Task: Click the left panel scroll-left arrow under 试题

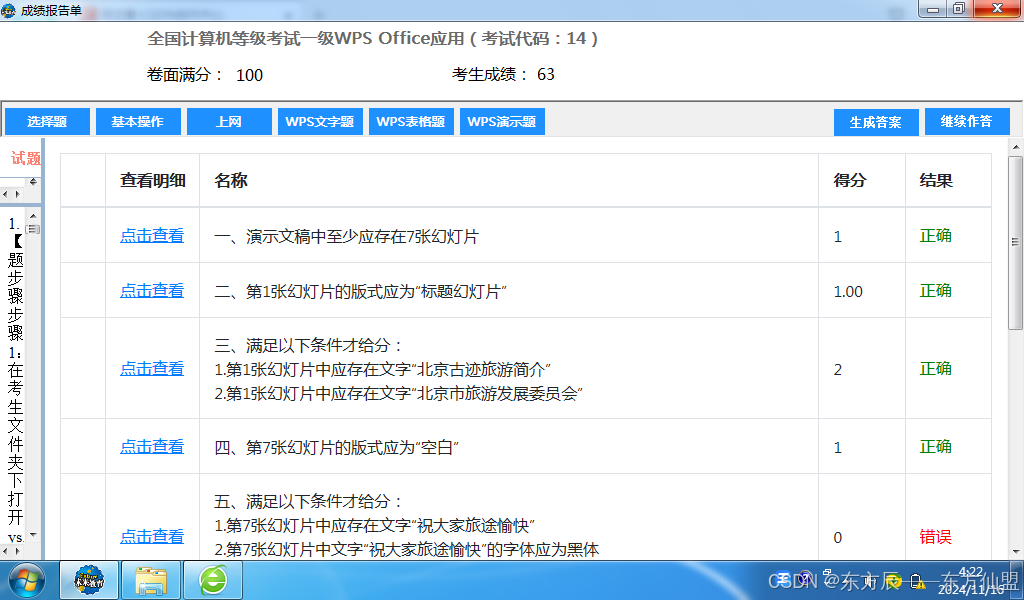Action: pos(6,195)
